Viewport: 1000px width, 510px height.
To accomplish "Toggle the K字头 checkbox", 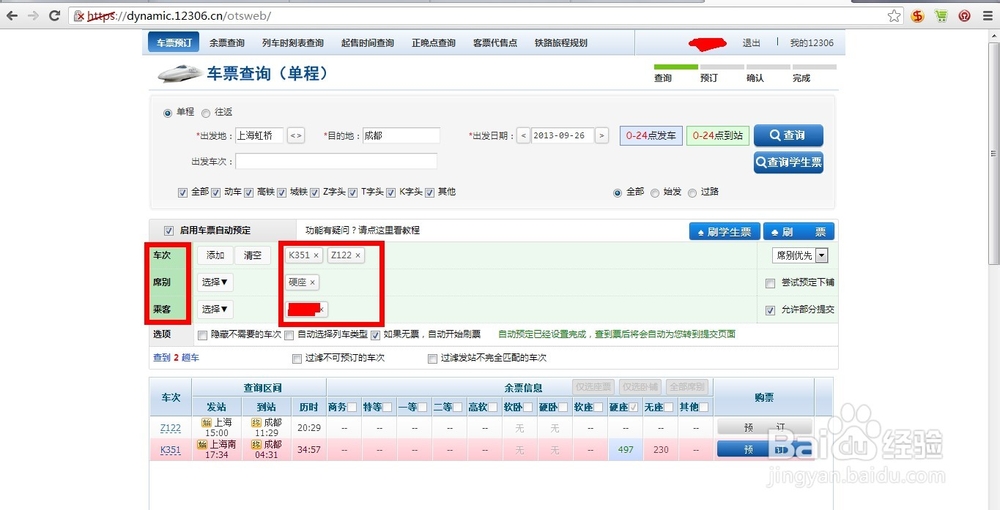I will pyautogui.click(x=391, y=193).
